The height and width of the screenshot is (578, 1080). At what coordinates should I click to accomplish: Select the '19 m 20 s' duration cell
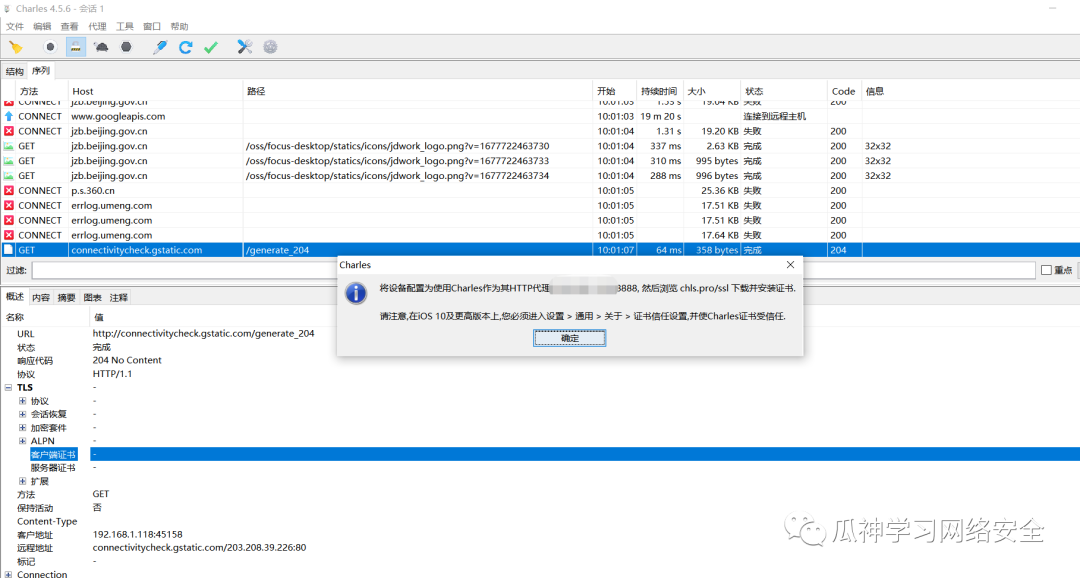pos(661,116)
